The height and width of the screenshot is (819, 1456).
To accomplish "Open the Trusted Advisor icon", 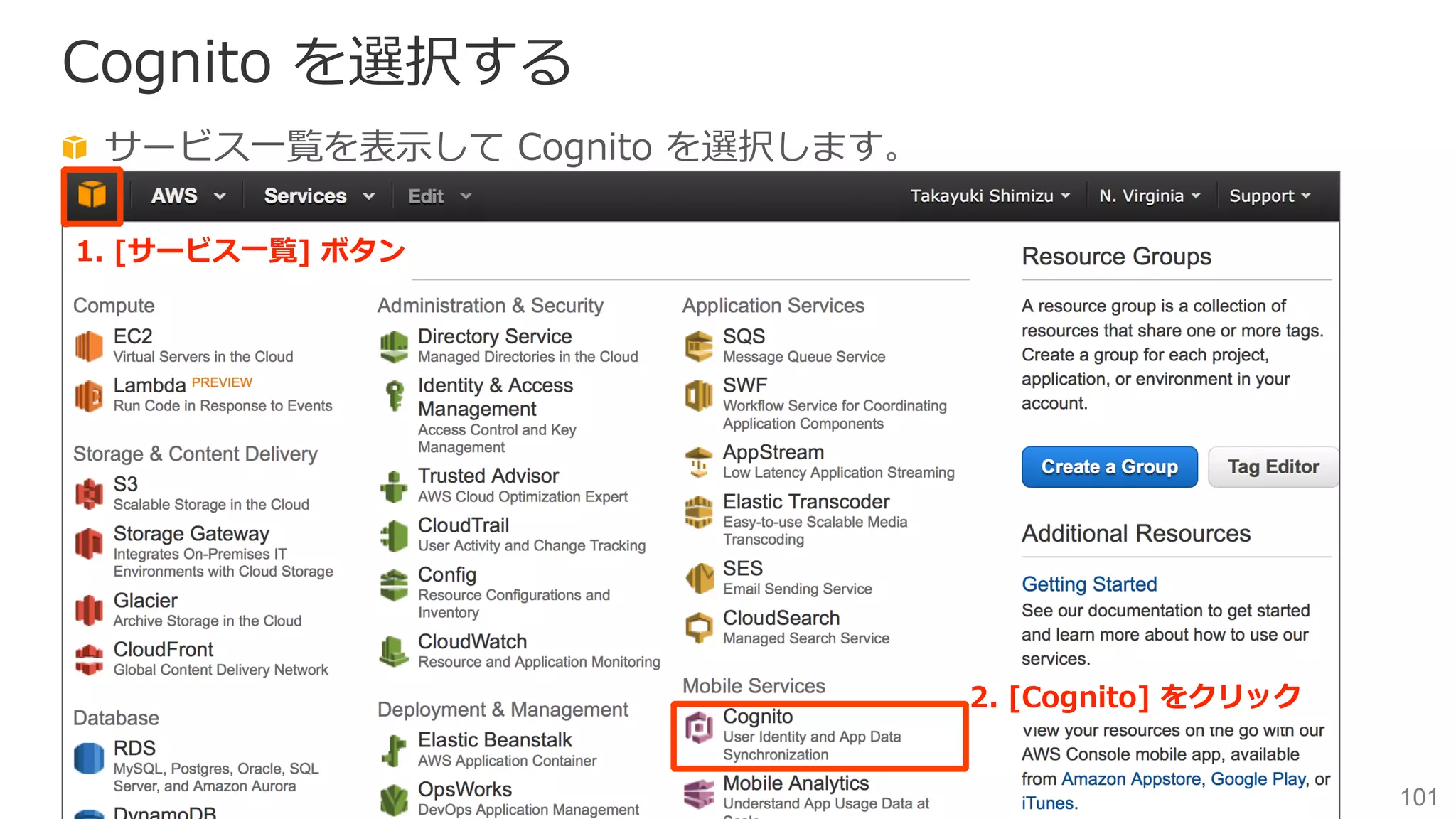I will point(394,486).
